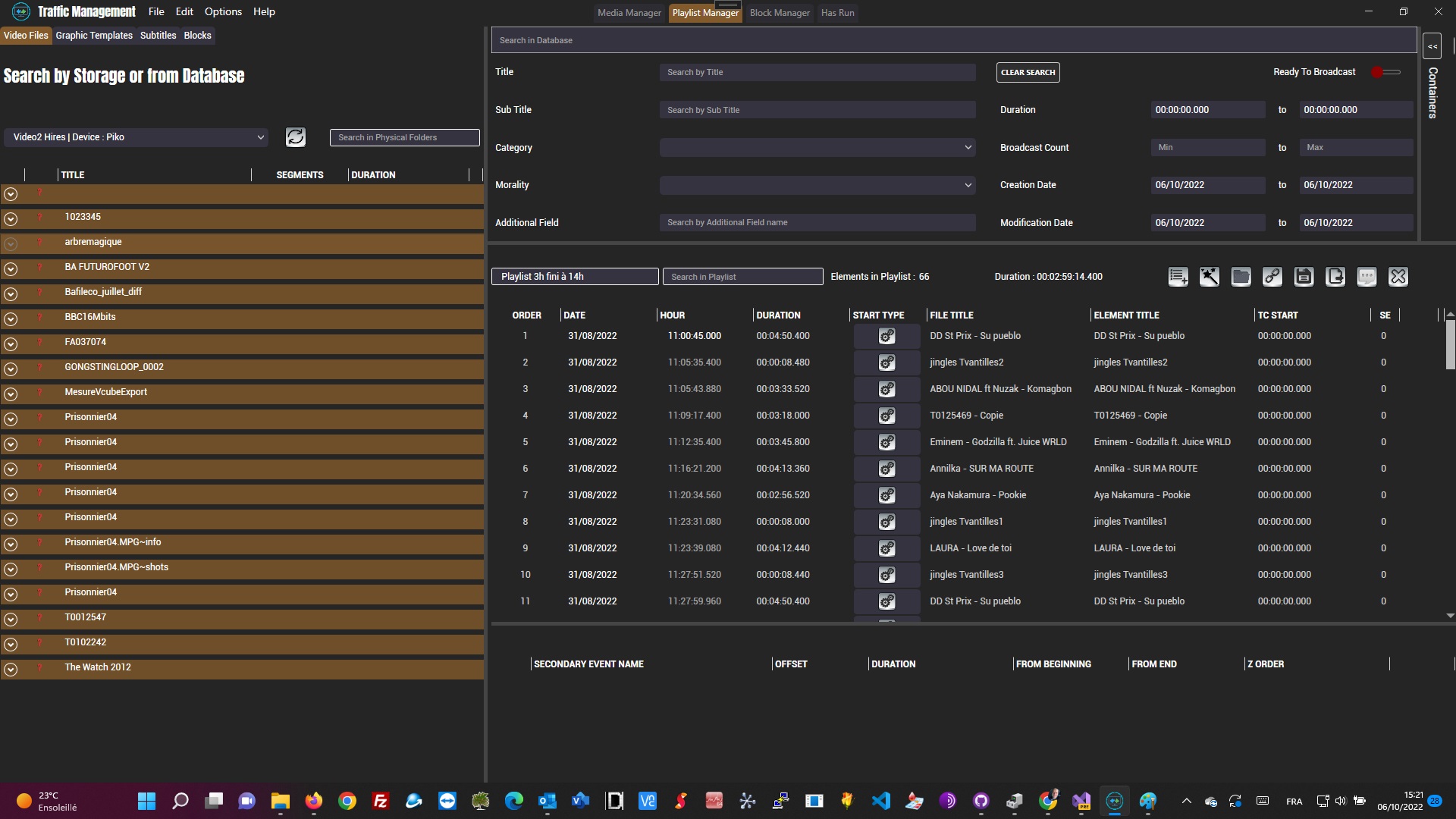Expand the GONGSTINGLOOP_0002 row
The height and width of the screenshot is (819, 1456).
[11, 369]
